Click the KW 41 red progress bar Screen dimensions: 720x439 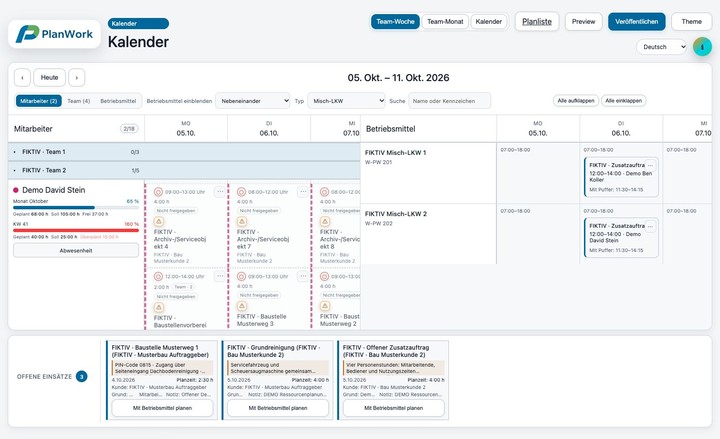[x=76, y=231]
